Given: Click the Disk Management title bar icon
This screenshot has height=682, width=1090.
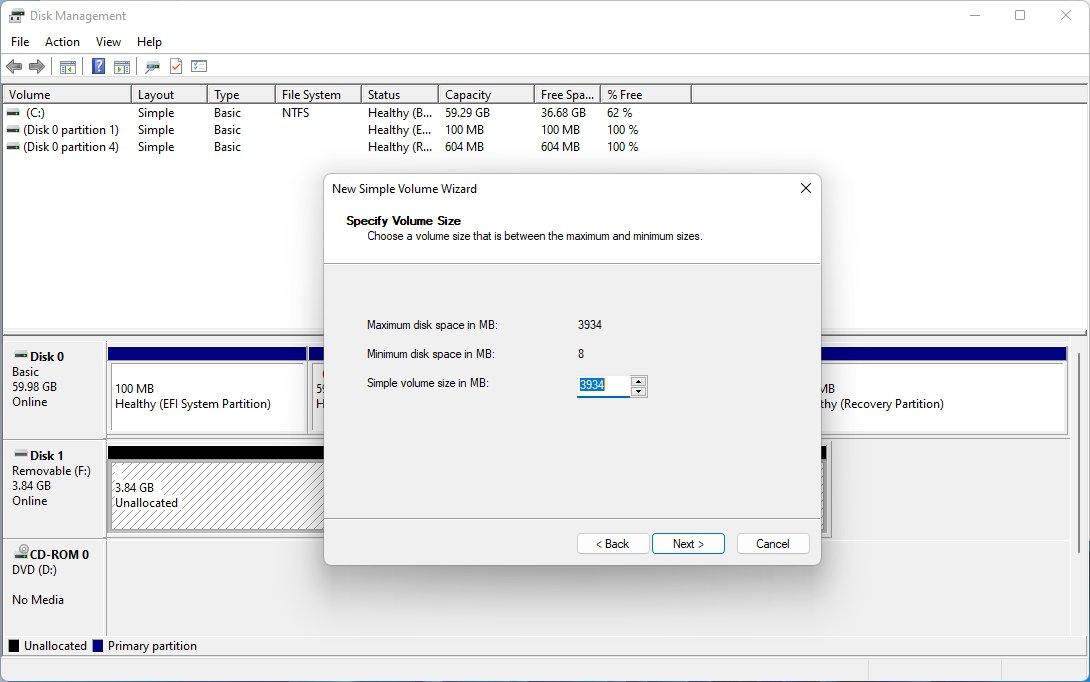Looking at the screenshot, I should (16, 16).
